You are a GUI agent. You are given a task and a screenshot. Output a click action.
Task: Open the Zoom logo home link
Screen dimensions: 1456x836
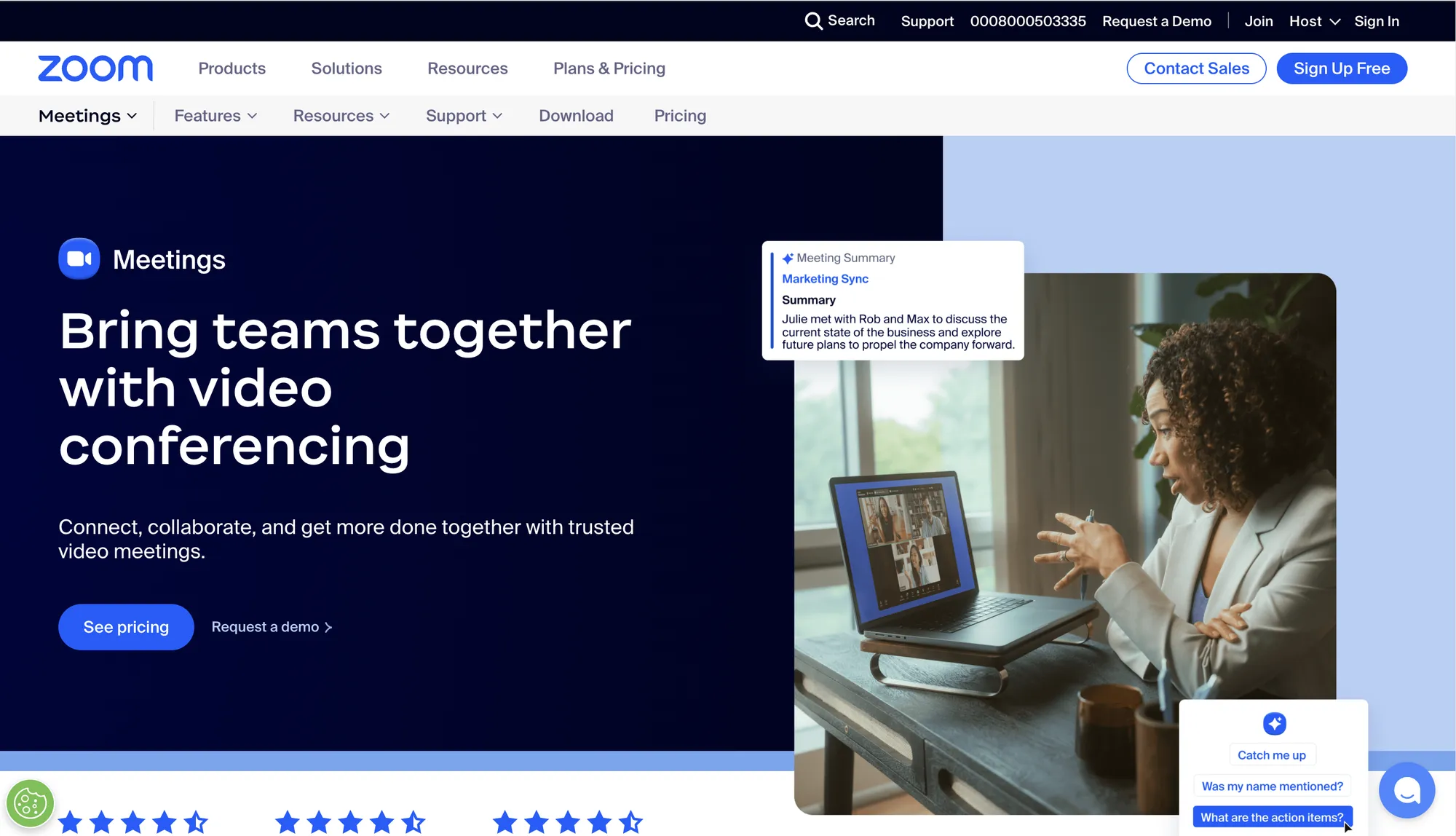[95, 68]
